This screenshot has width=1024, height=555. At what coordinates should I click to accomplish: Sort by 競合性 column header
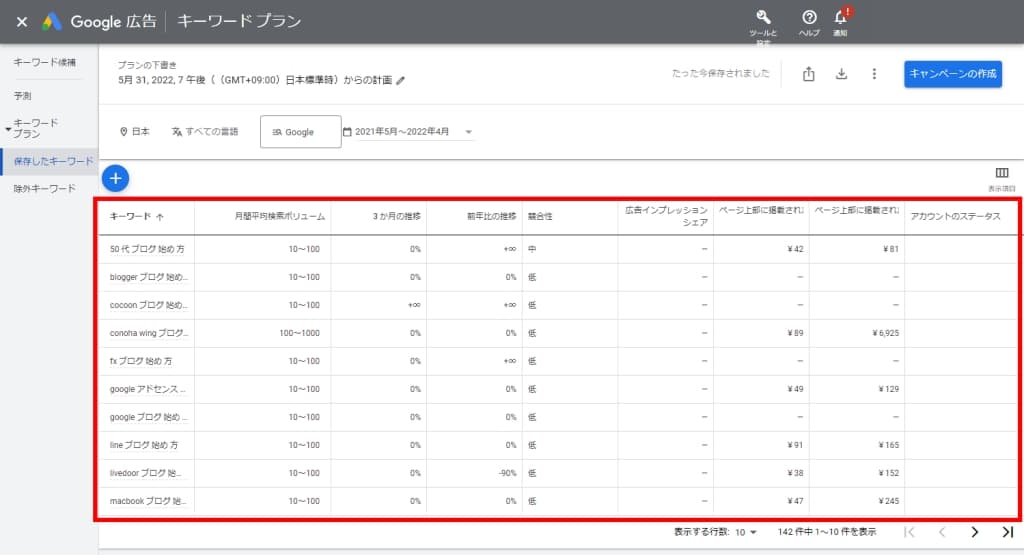pyautogui.click(x=540, y=216)
